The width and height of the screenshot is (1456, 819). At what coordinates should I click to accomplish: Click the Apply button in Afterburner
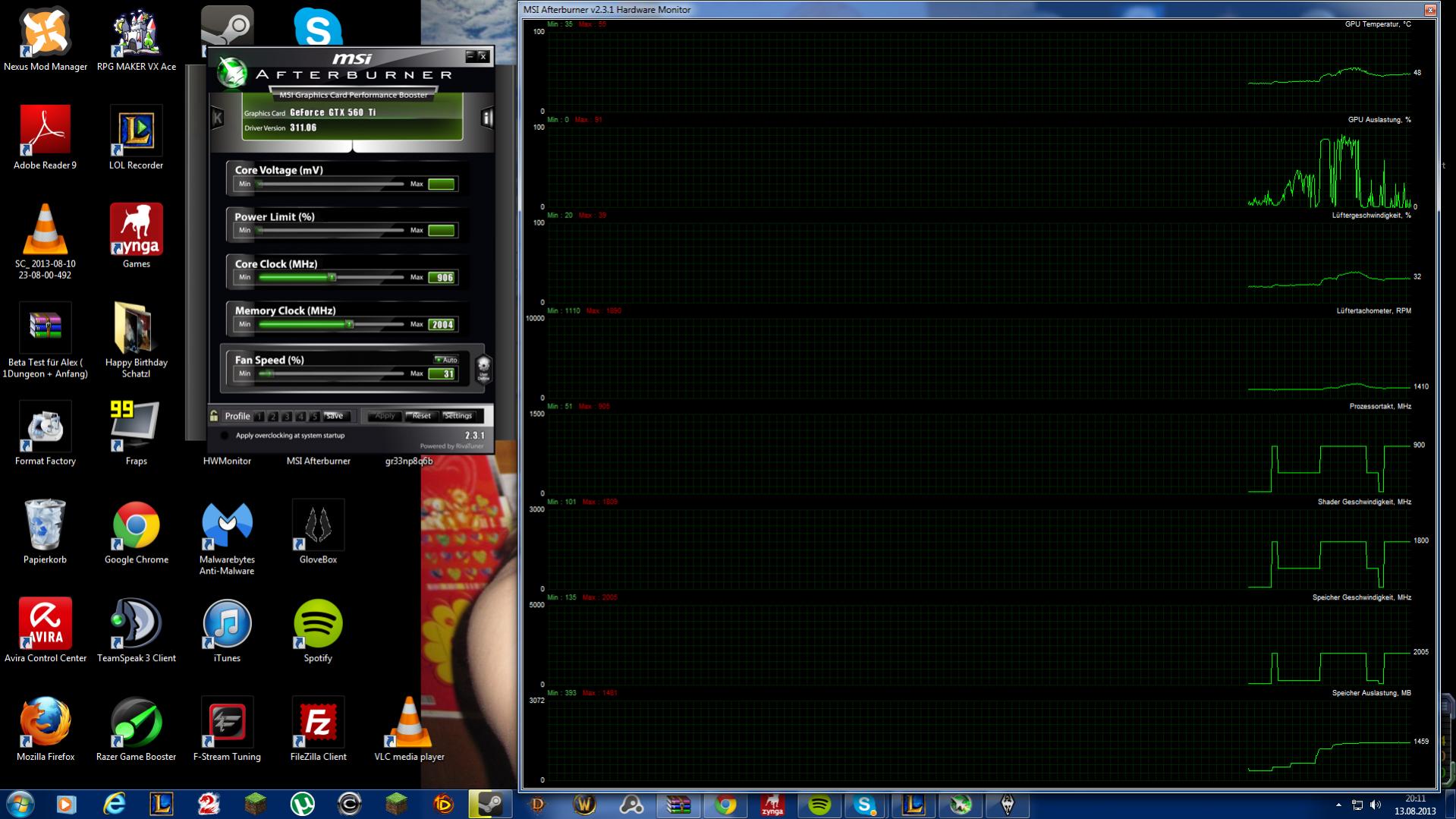pyautogui.click(x=385, y=416)
